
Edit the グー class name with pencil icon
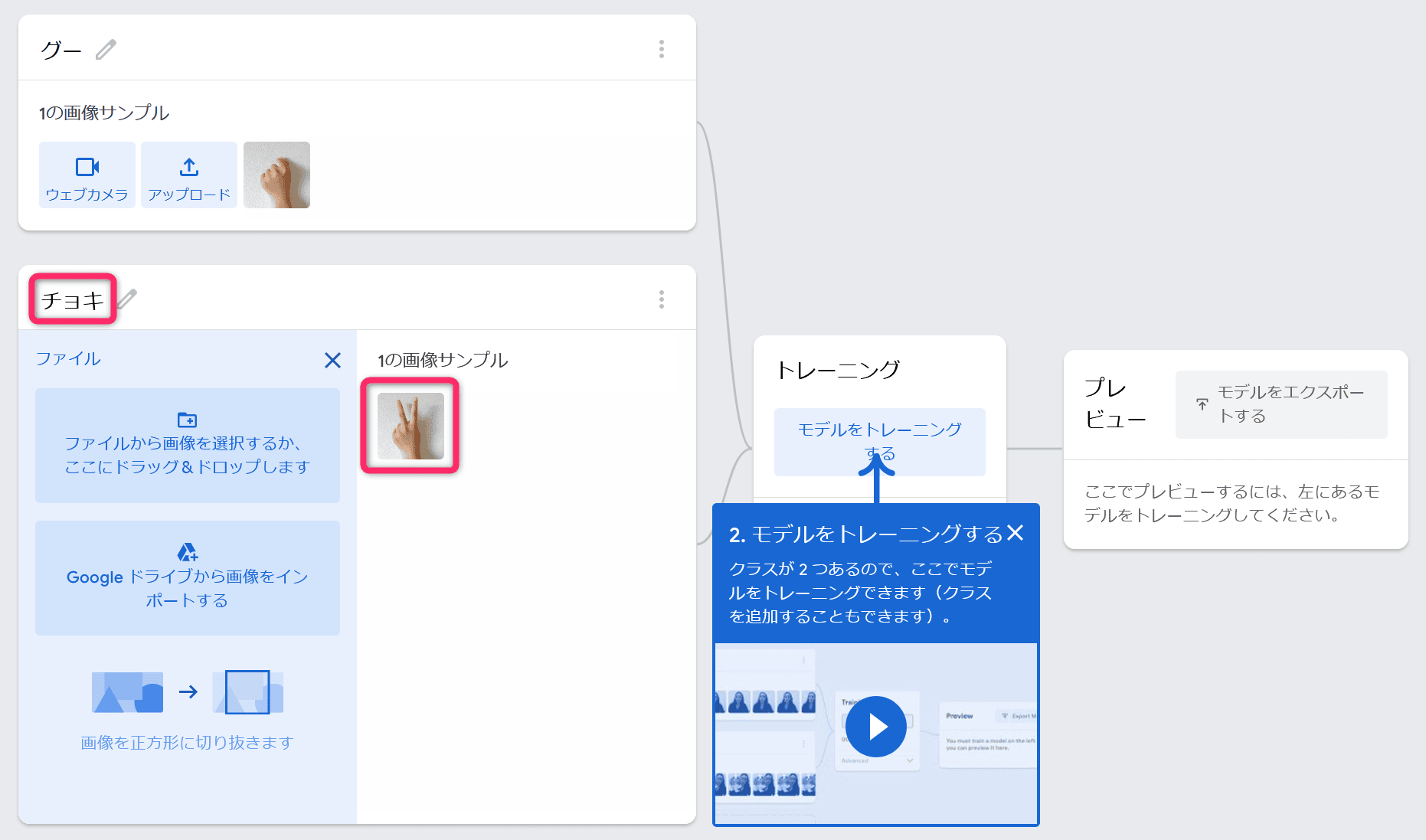click(106, 50)
